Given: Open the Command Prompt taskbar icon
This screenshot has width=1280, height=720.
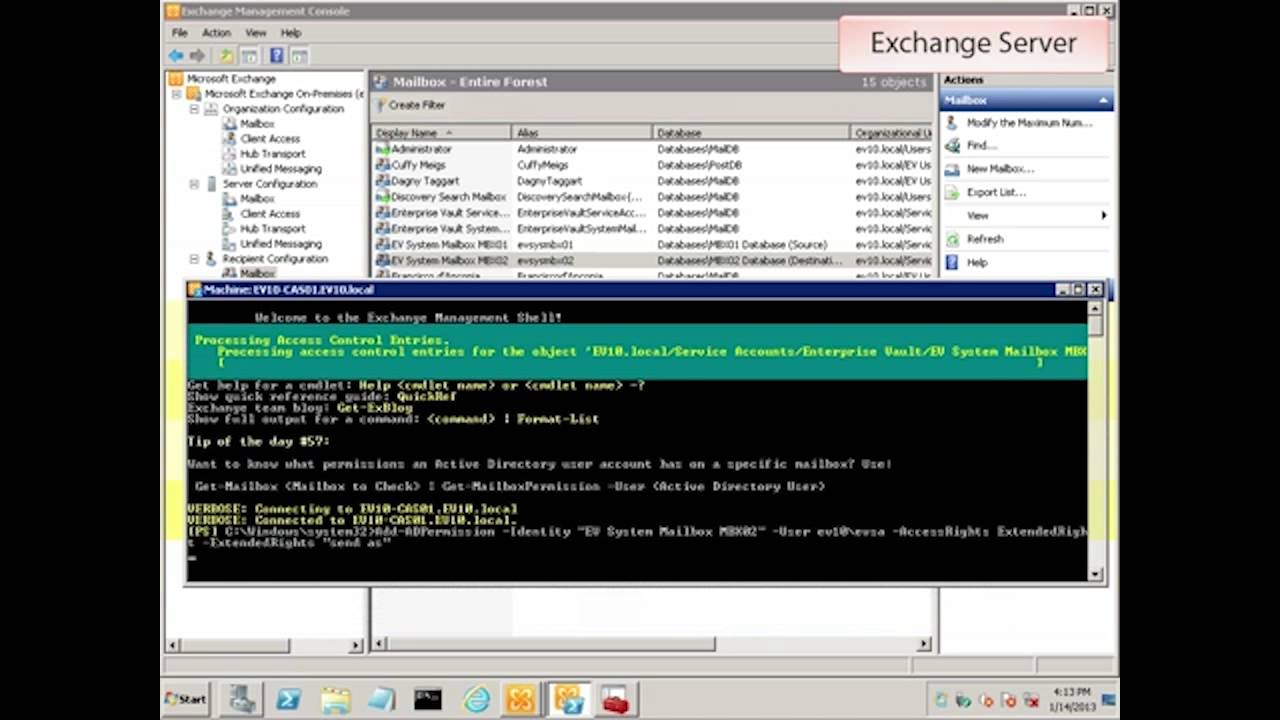Looking at the screenshot, I should click(x=428, y=699).
